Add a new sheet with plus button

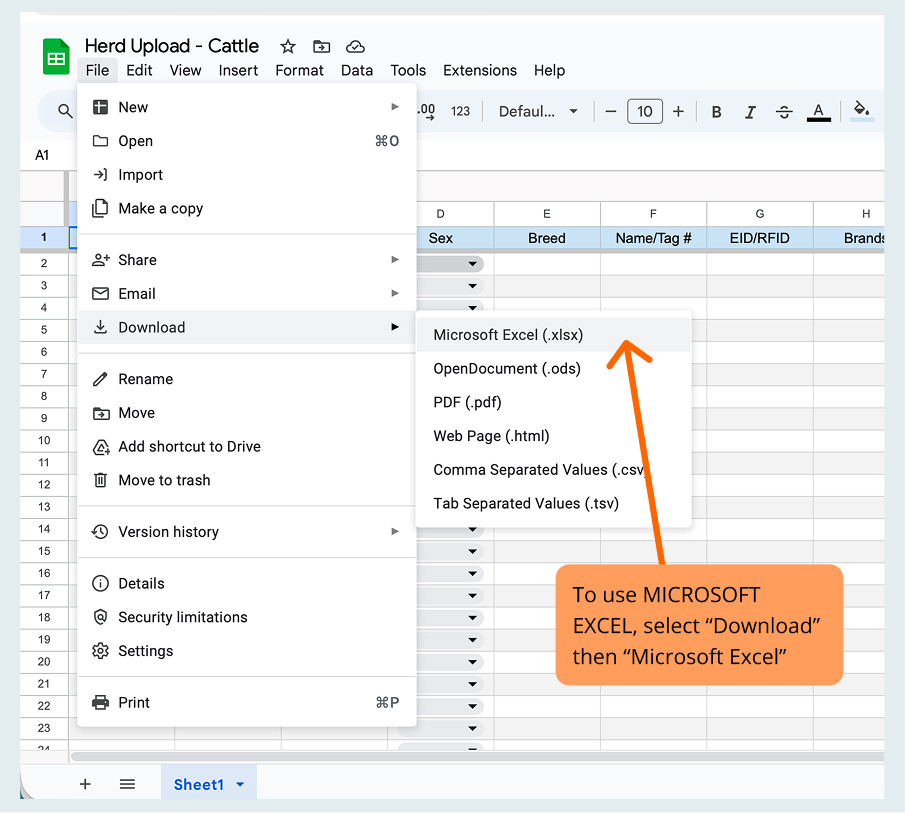pos(85,785)
